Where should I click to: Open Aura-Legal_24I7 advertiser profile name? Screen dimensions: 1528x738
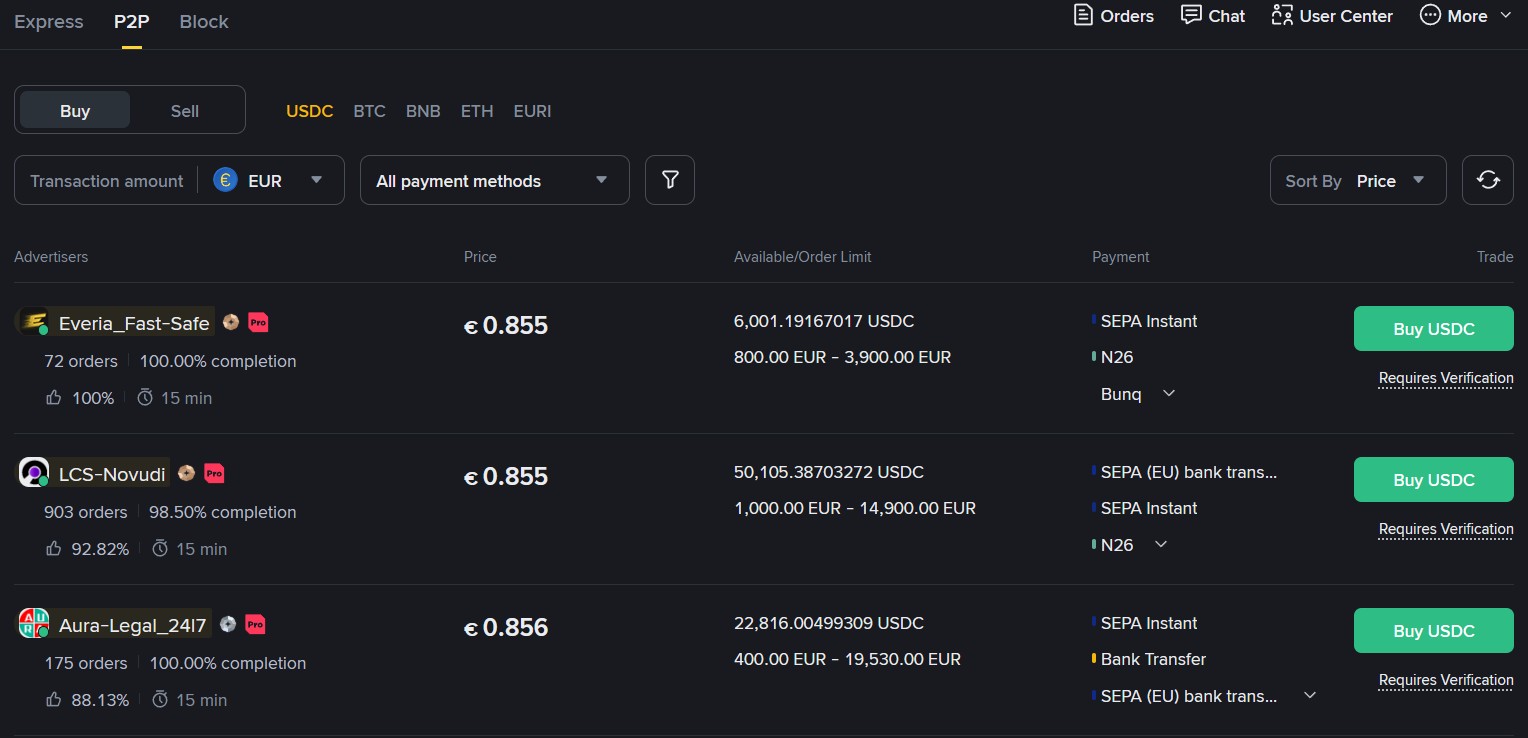click(133, 626)
